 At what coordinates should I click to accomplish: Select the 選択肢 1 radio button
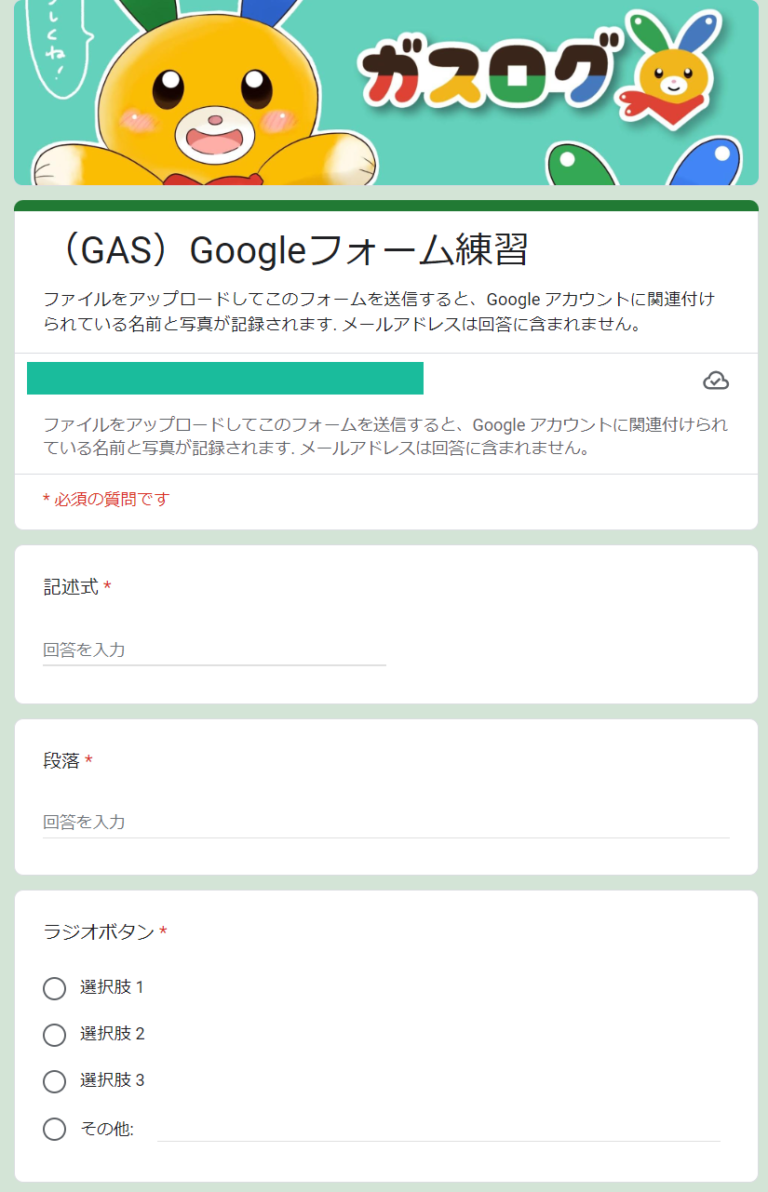[x=54, y=988]
